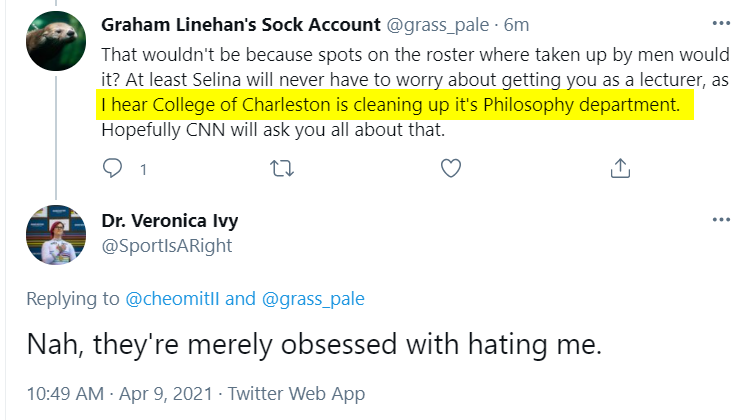This screenshot has width=751, height=420.
Task: Open Dr. Veronica Ivy's profile picture
Action: coord(56,235)
